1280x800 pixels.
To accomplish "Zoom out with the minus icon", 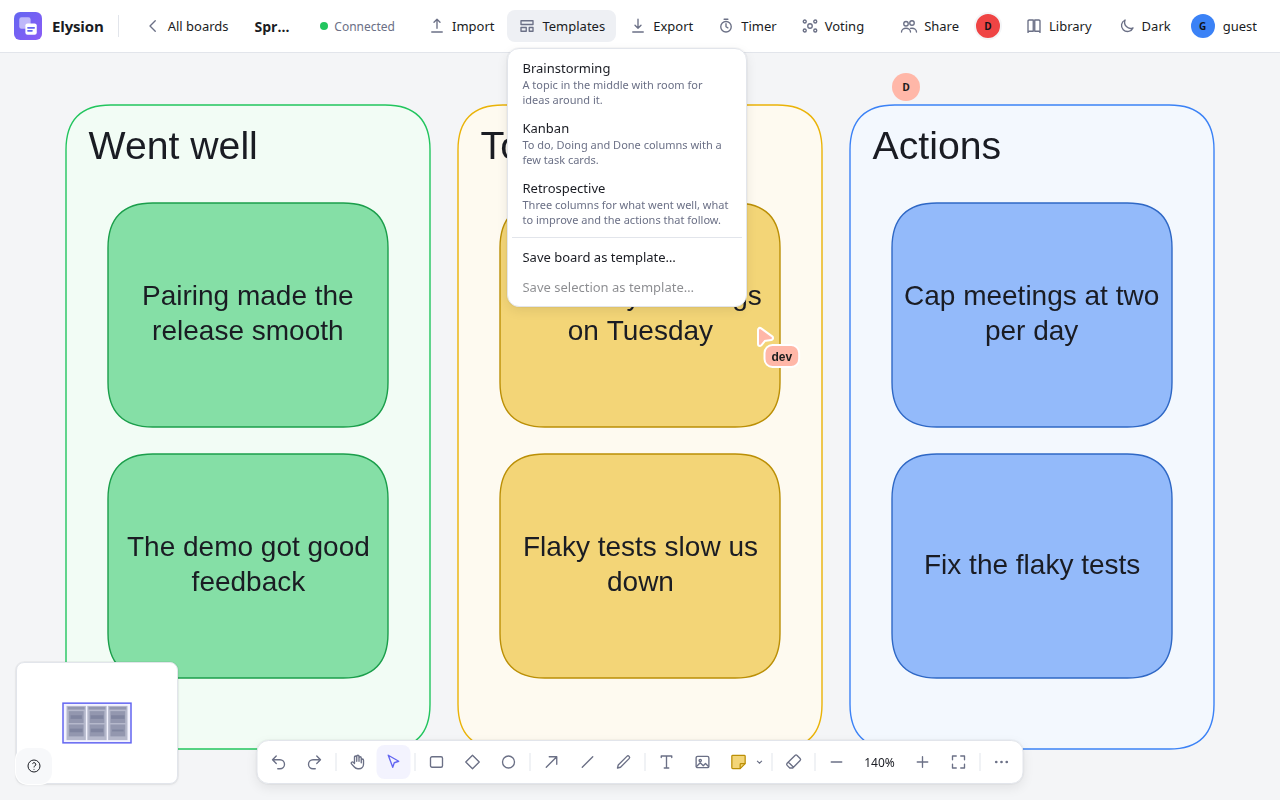I will coord(836,762).
